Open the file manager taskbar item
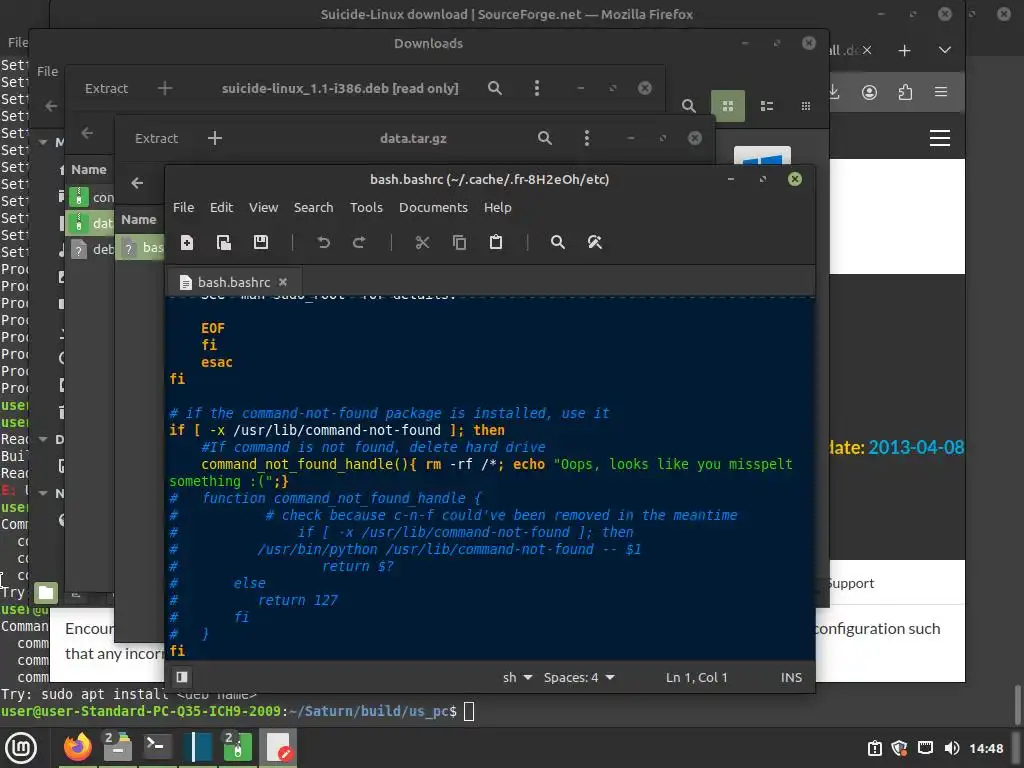The image size is (1024, 768). [x=118, y=746]
